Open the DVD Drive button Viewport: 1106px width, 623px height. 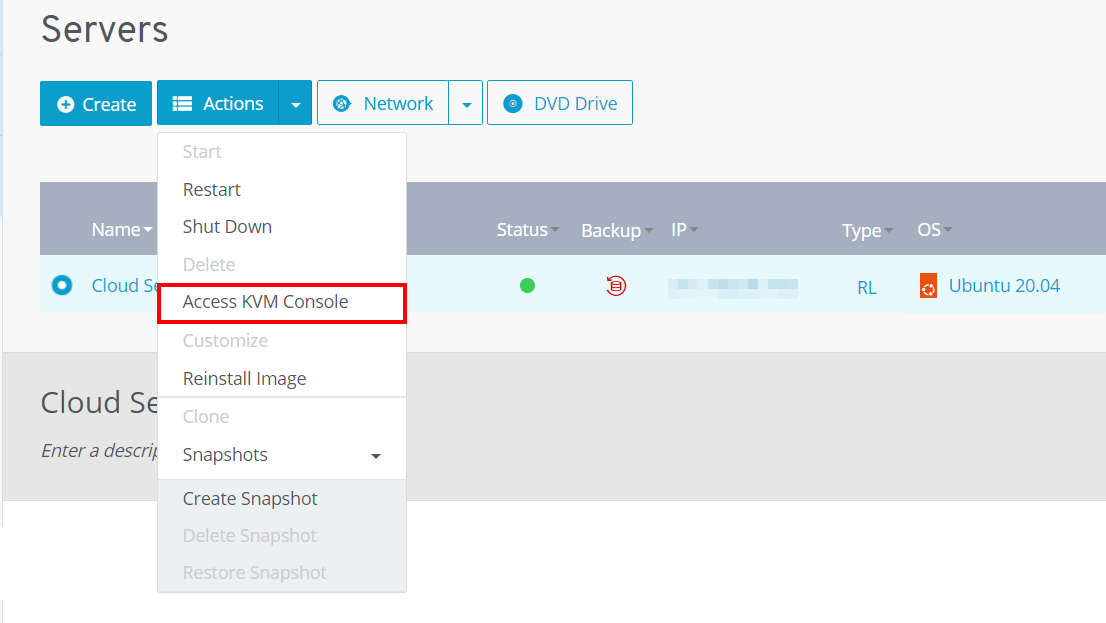coord(560,103)
